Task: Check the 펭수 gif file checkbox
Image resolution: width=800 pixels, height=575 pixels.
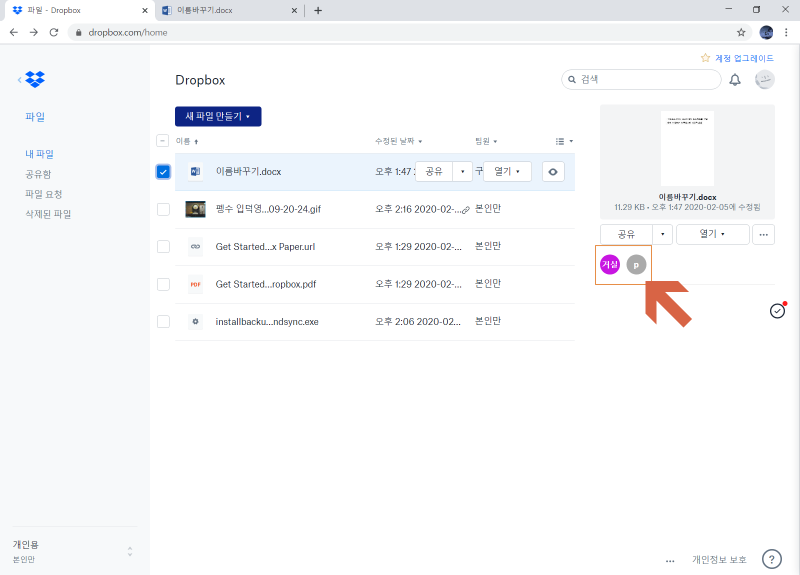Action: [x=163, y=209]
